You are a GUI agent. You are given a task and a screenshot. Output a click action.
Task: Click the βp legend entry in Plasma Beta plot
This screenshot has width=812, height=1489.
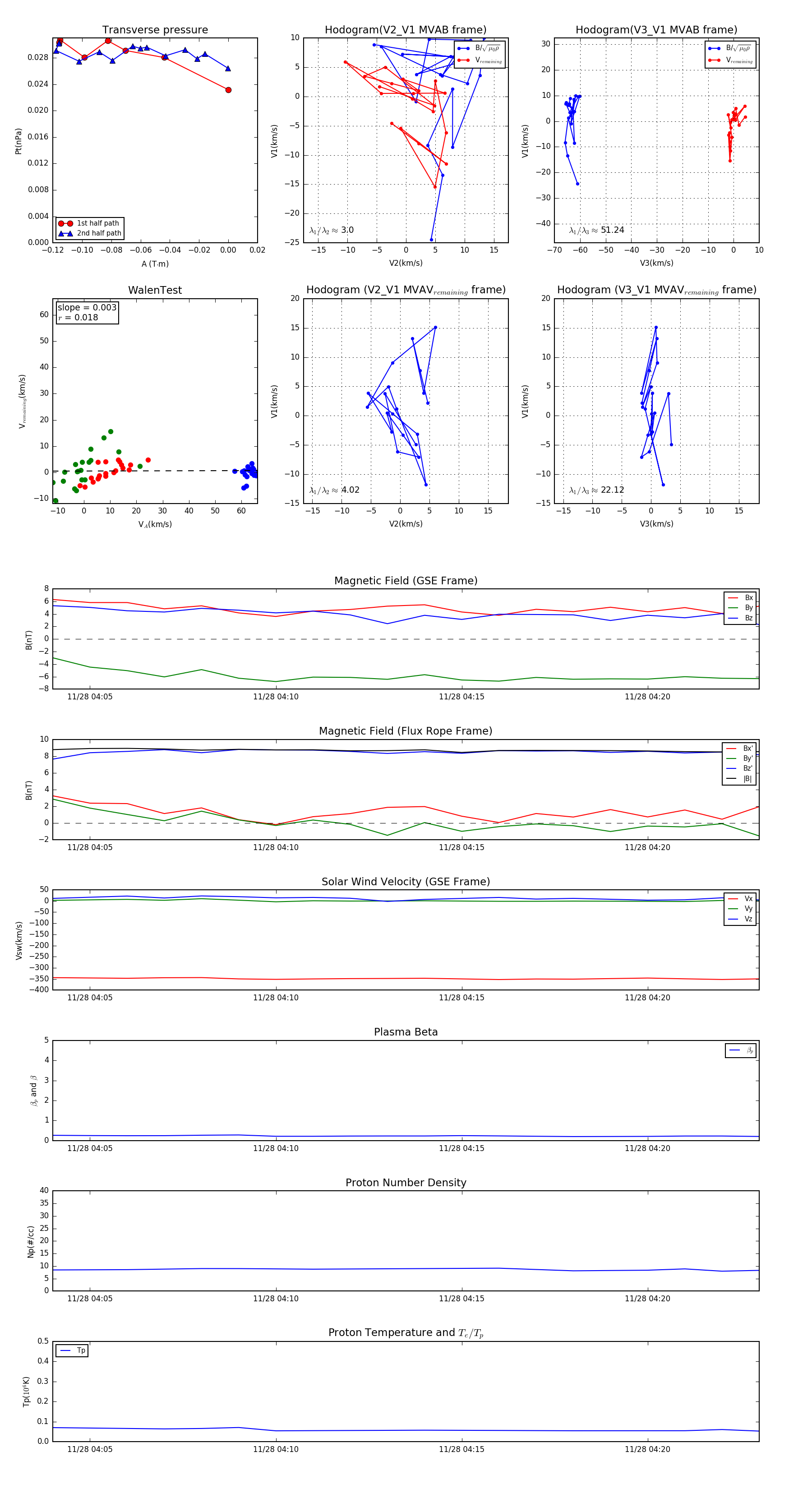pos(741,1051)
